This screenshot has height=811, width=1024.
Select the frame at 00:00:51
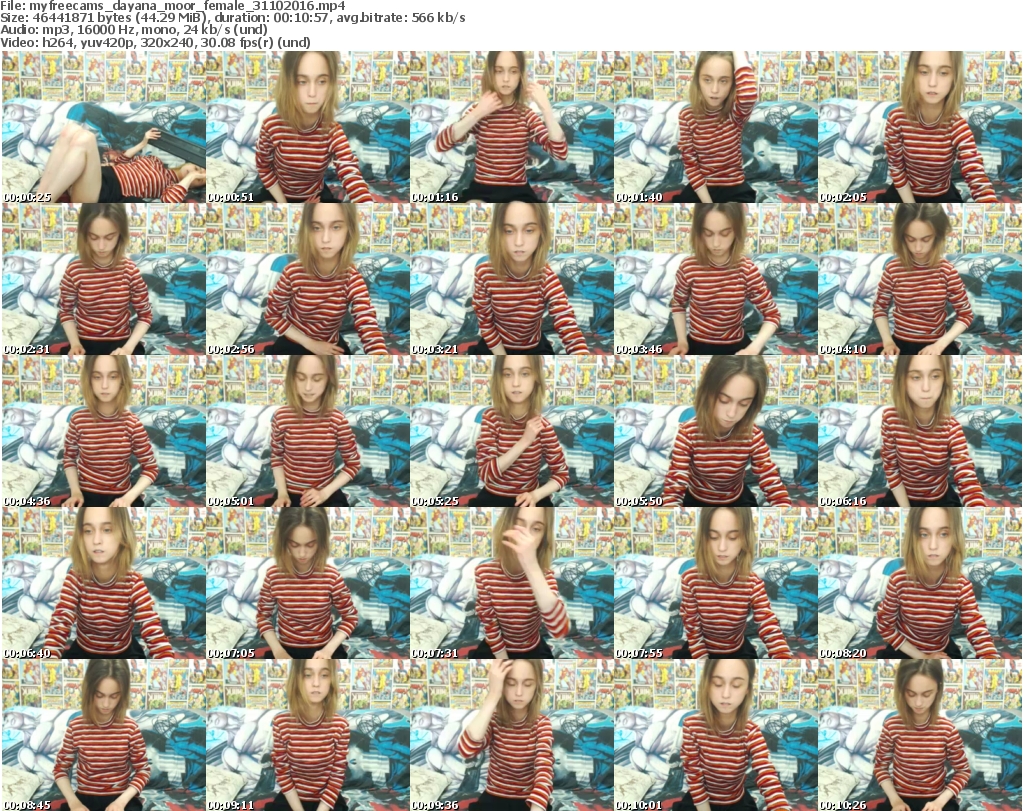click(x=307, y=127)
